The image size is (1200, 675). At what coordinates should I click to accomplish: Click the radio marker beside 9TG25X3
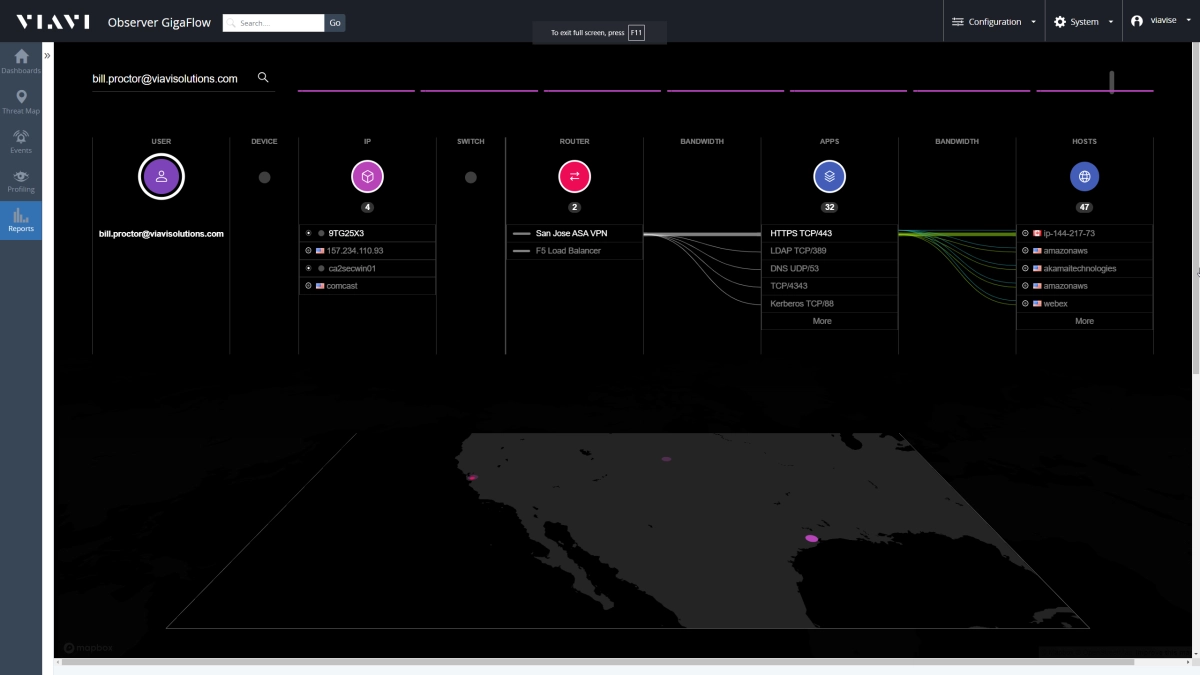pyautogui.click(x=309, y=233)
